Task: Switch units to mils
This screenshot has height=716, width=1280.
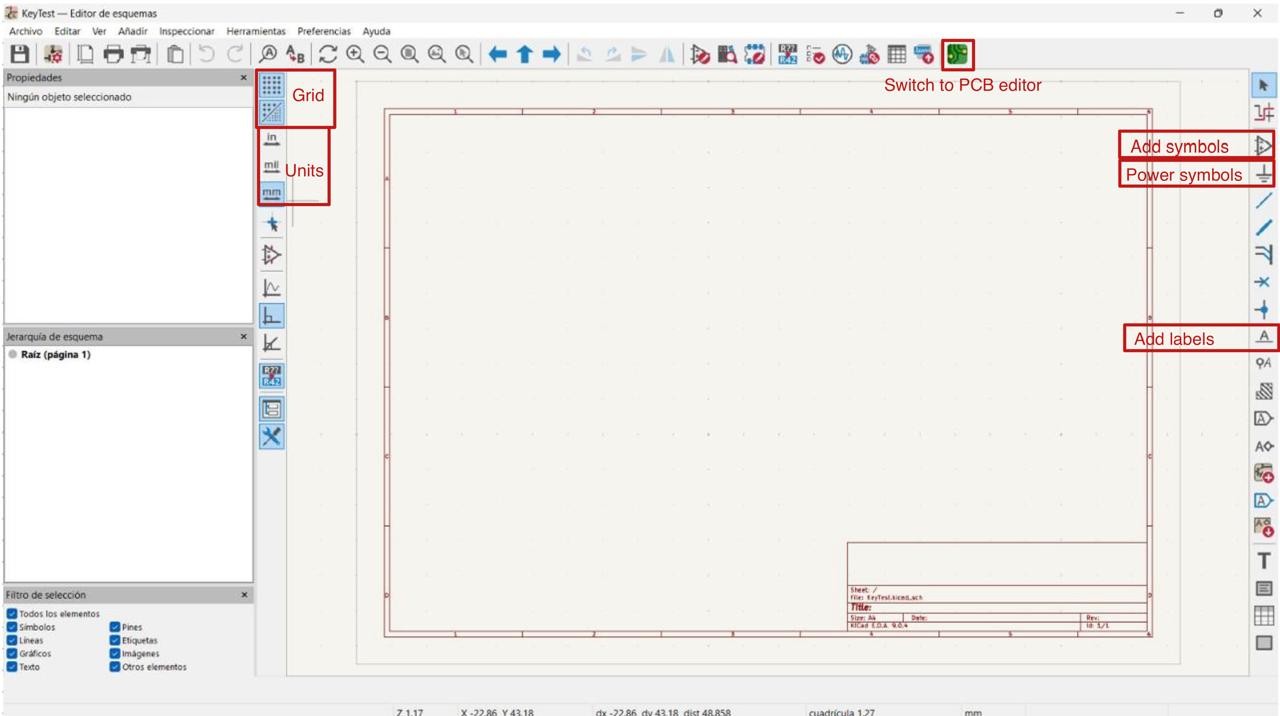Action: (x=271, y=166)
